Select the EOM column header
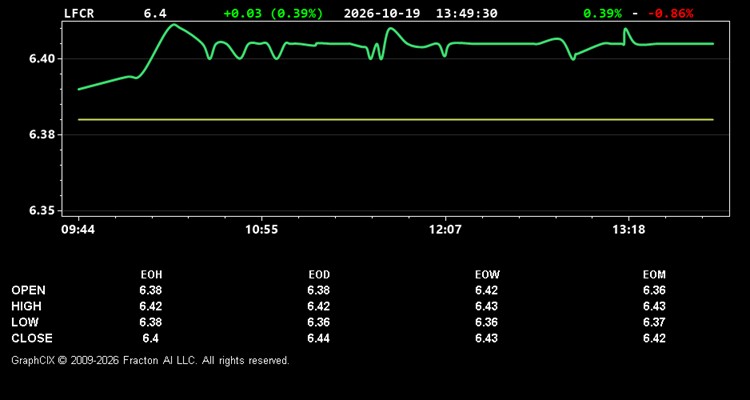750x400 pixels. [654, 275]
